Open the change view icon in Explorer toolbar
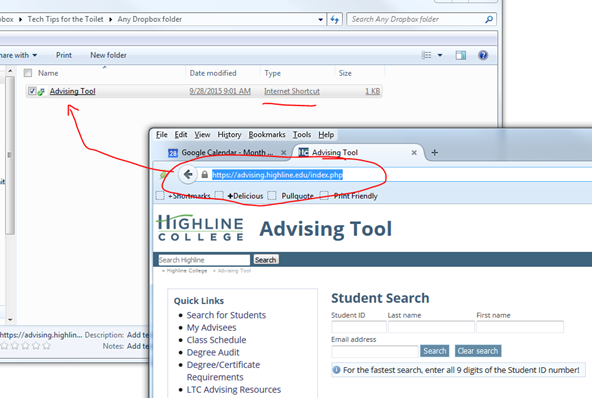The width and height of the screenshot is (592, 398). (x=426, y=55)
